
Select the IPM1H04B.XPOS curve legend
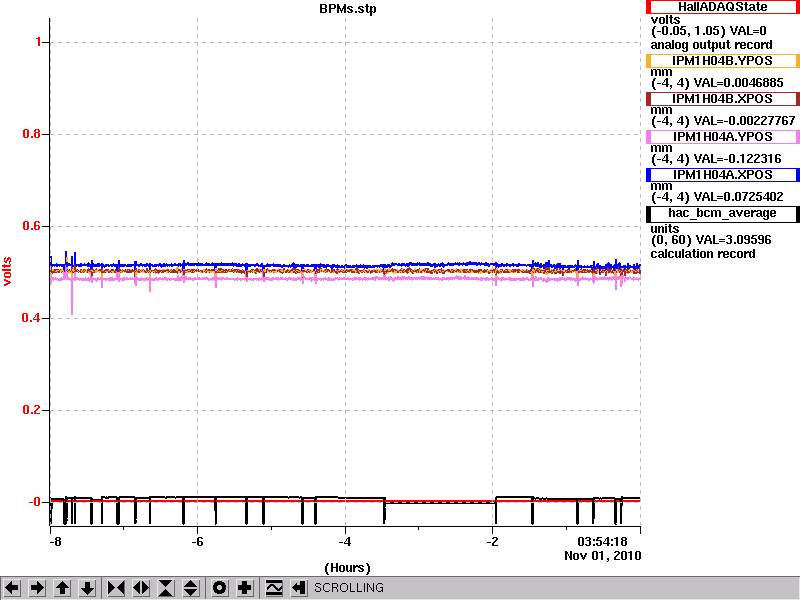(x=722, y=99)
